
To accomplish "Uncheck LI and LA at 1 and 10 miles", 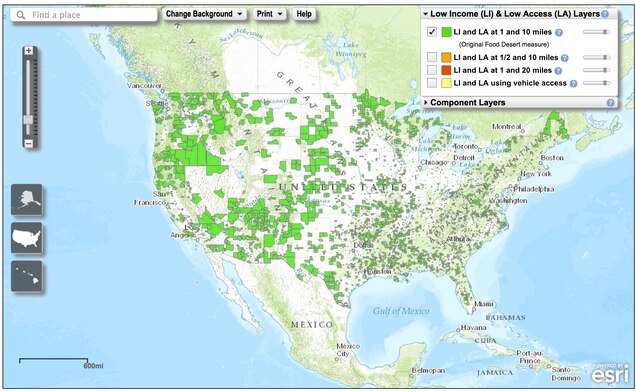I will tap(432, 32).
